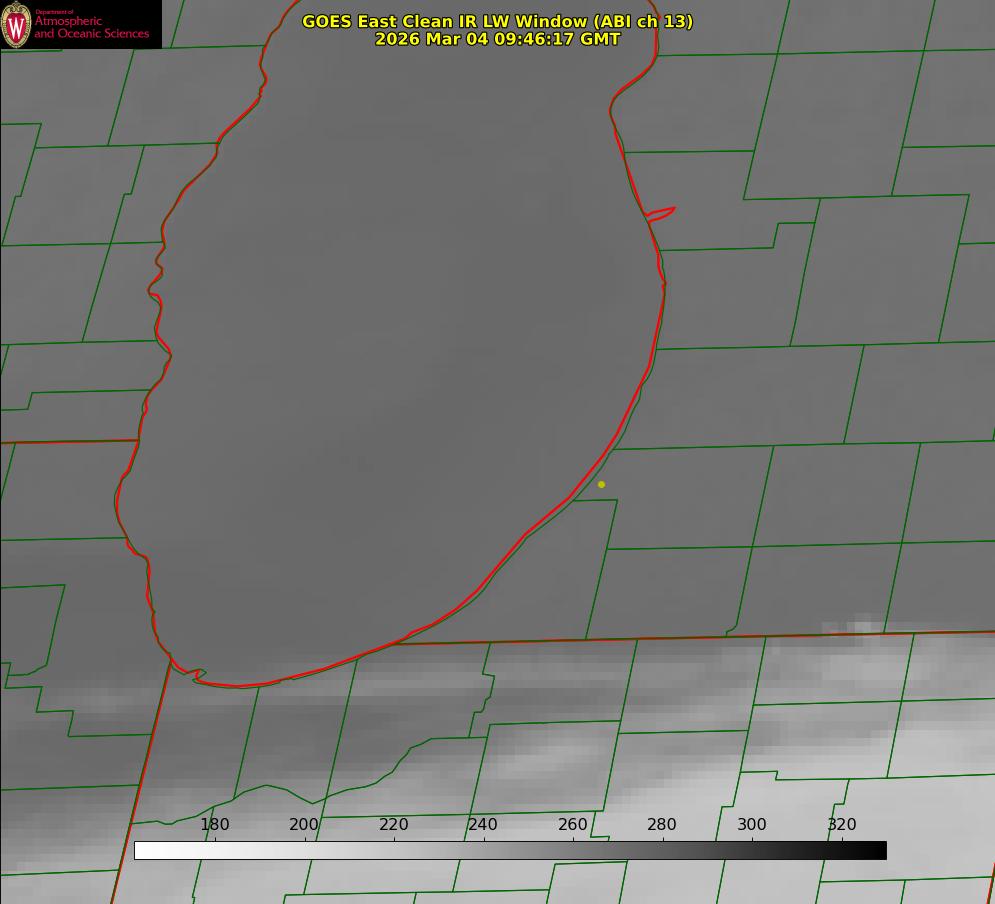
Task: Click the 180 colorbar tick label
Action: [215, 824]
